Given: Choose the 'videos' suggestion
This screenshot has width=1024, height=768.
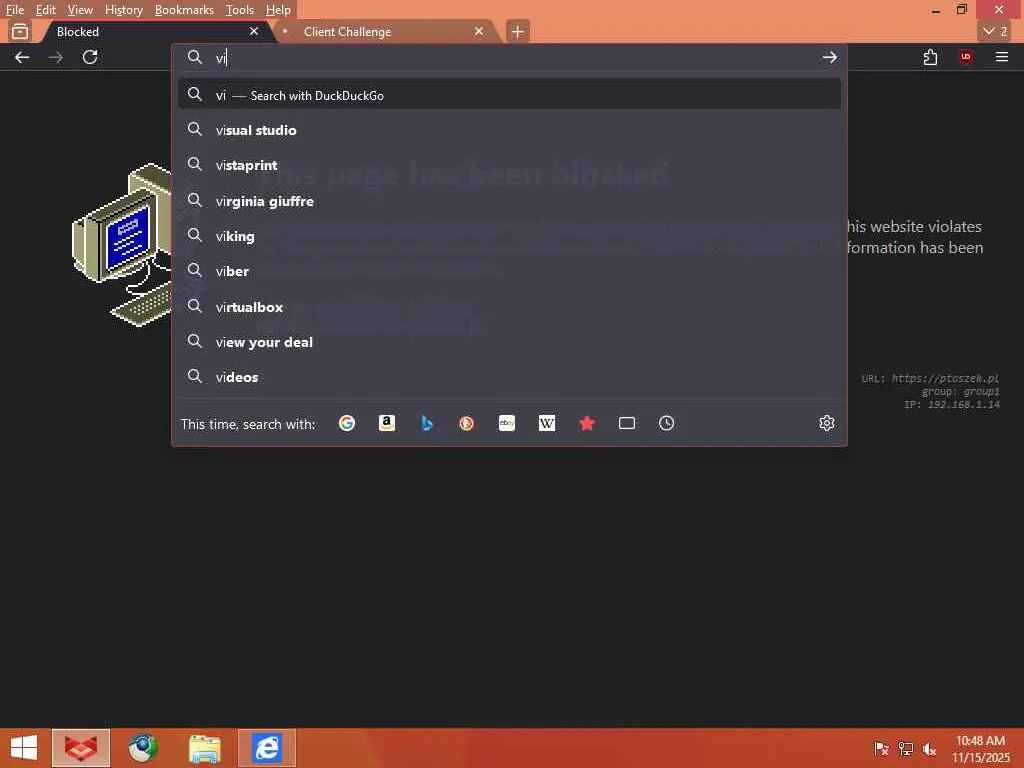Looking at the screenshot, I should [509, 377].
